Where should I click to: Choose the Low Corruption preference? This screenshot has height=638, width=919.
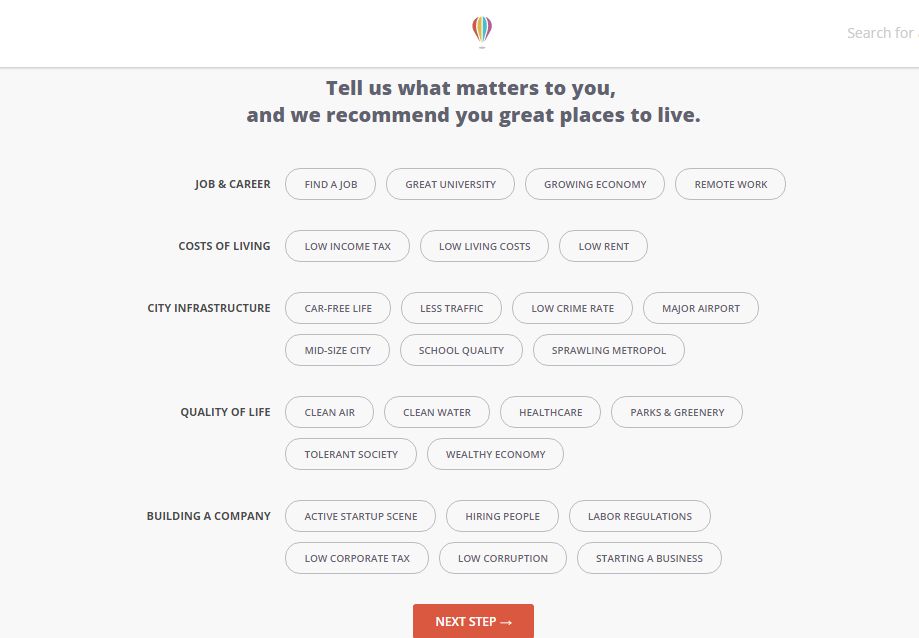503,558
